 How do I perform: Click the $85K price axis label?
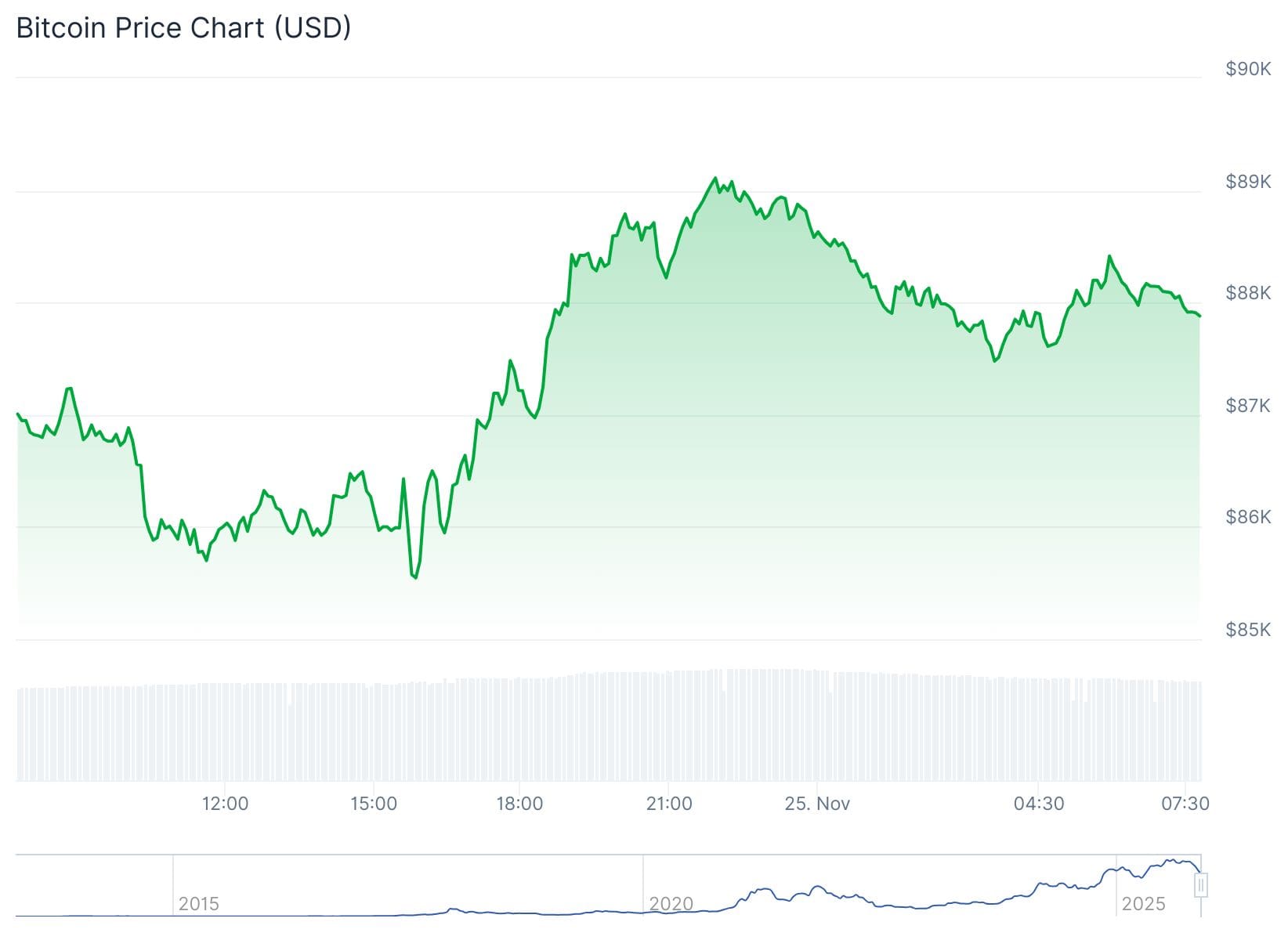pos(1248,630)
